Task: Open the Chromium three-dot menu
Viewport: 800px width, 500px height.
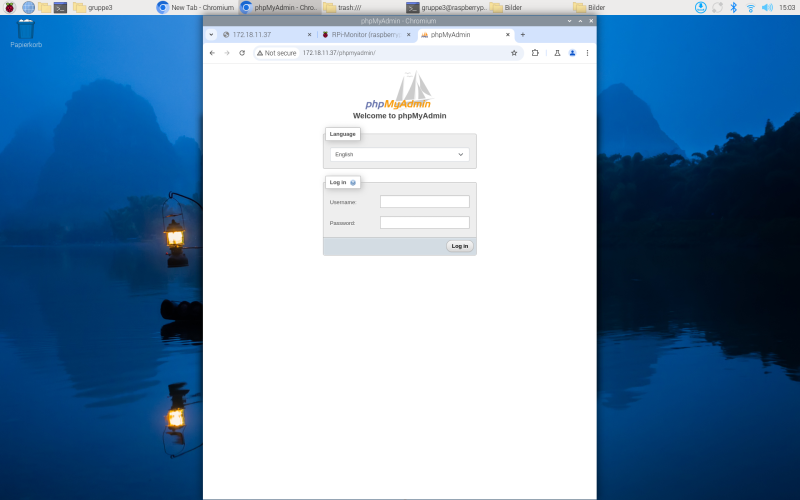Action: pos(587,53)
